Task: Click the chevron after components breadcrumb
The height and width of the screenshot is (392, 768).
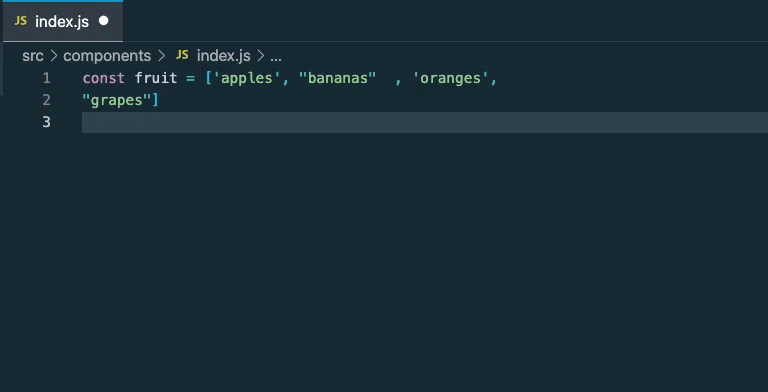Action: (x=162, y=56)
